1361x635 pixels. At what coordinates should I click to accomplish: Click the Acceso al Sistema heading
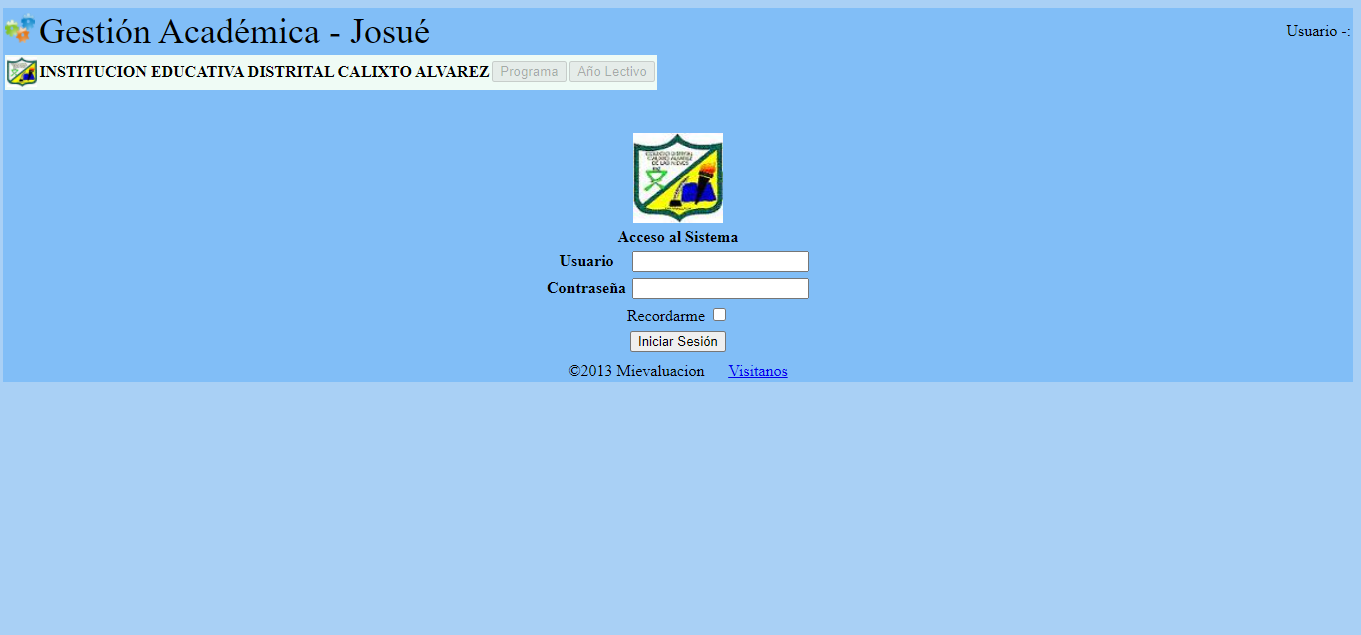click(x=677, y=237)
